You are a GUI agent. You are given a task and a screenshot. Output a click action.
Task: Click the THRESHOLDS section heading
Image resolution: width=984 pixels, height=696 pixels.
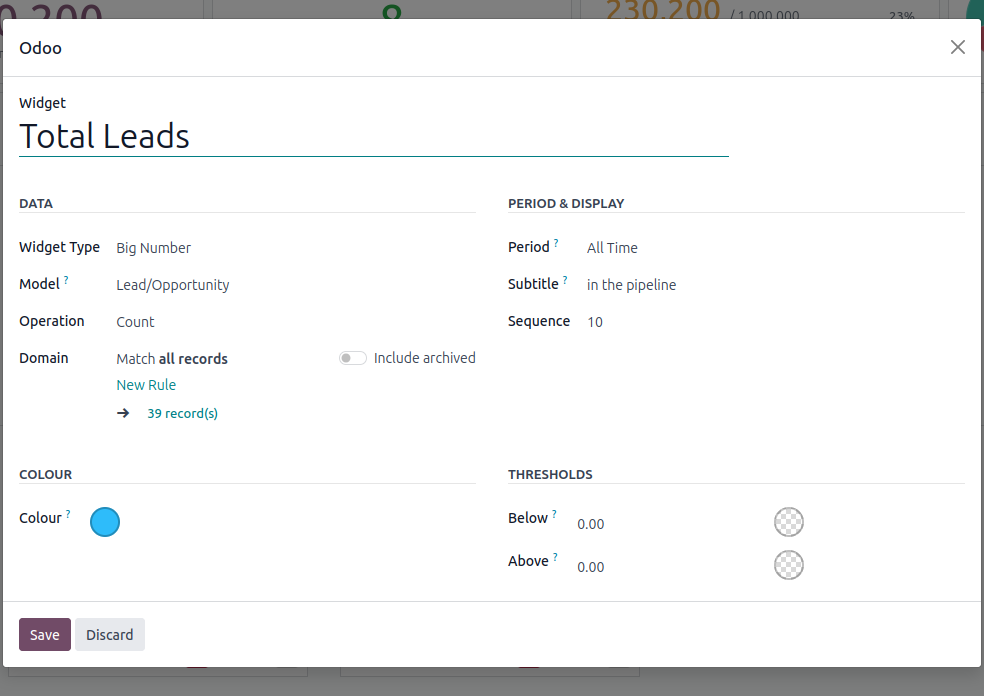pos(550,474)
